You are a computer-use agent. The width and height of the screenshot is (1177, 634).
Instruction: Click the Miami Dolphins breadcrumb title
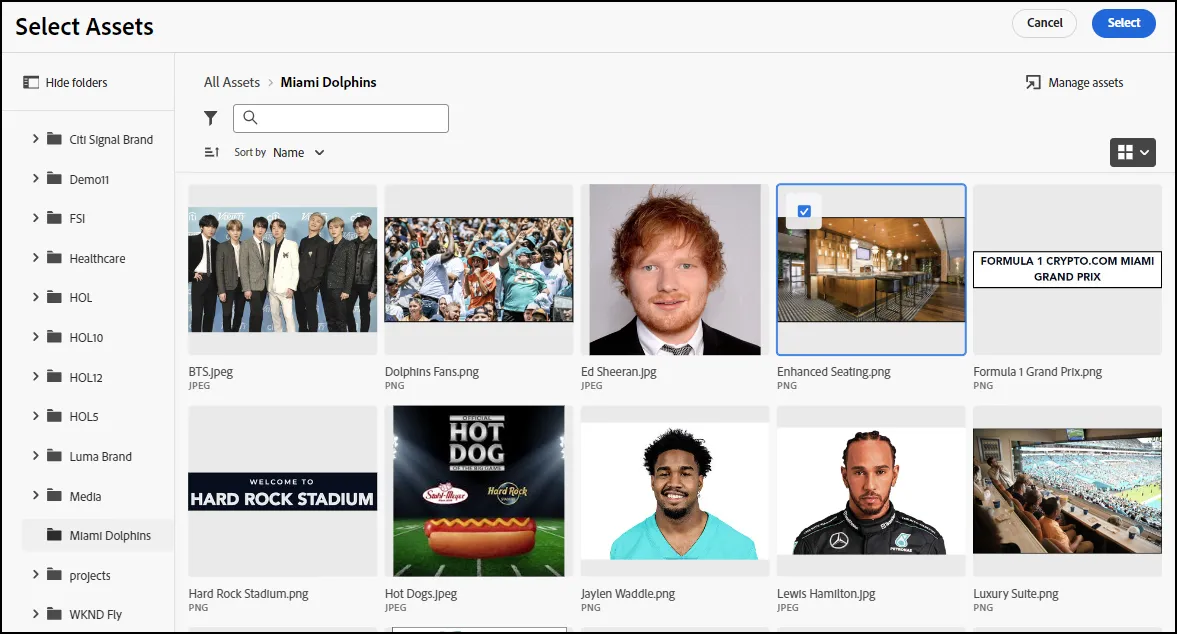(x=329, y=83)
